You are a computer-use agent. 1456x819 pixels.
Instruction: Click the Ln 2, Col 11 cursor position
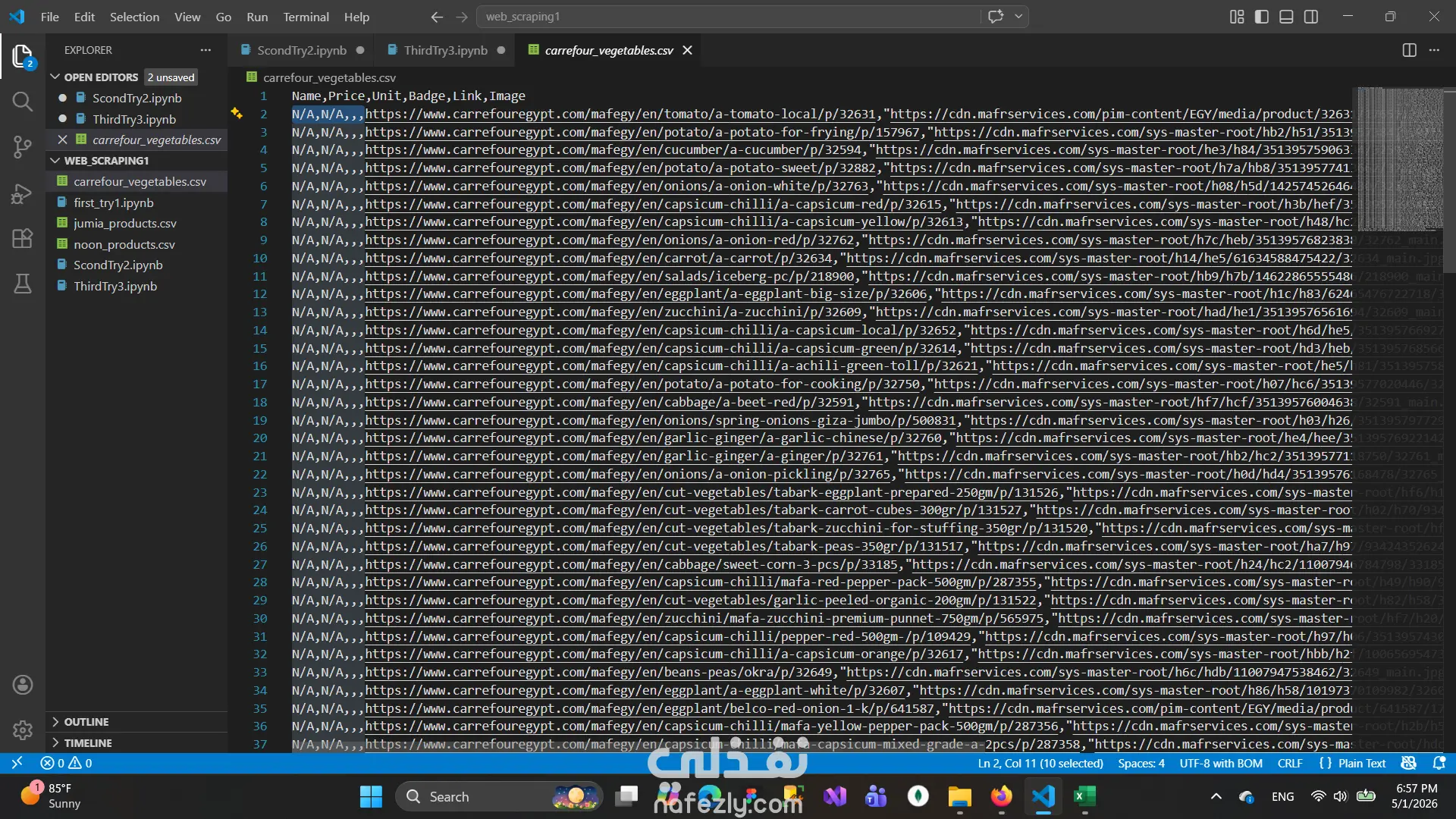coord(1040,763)
